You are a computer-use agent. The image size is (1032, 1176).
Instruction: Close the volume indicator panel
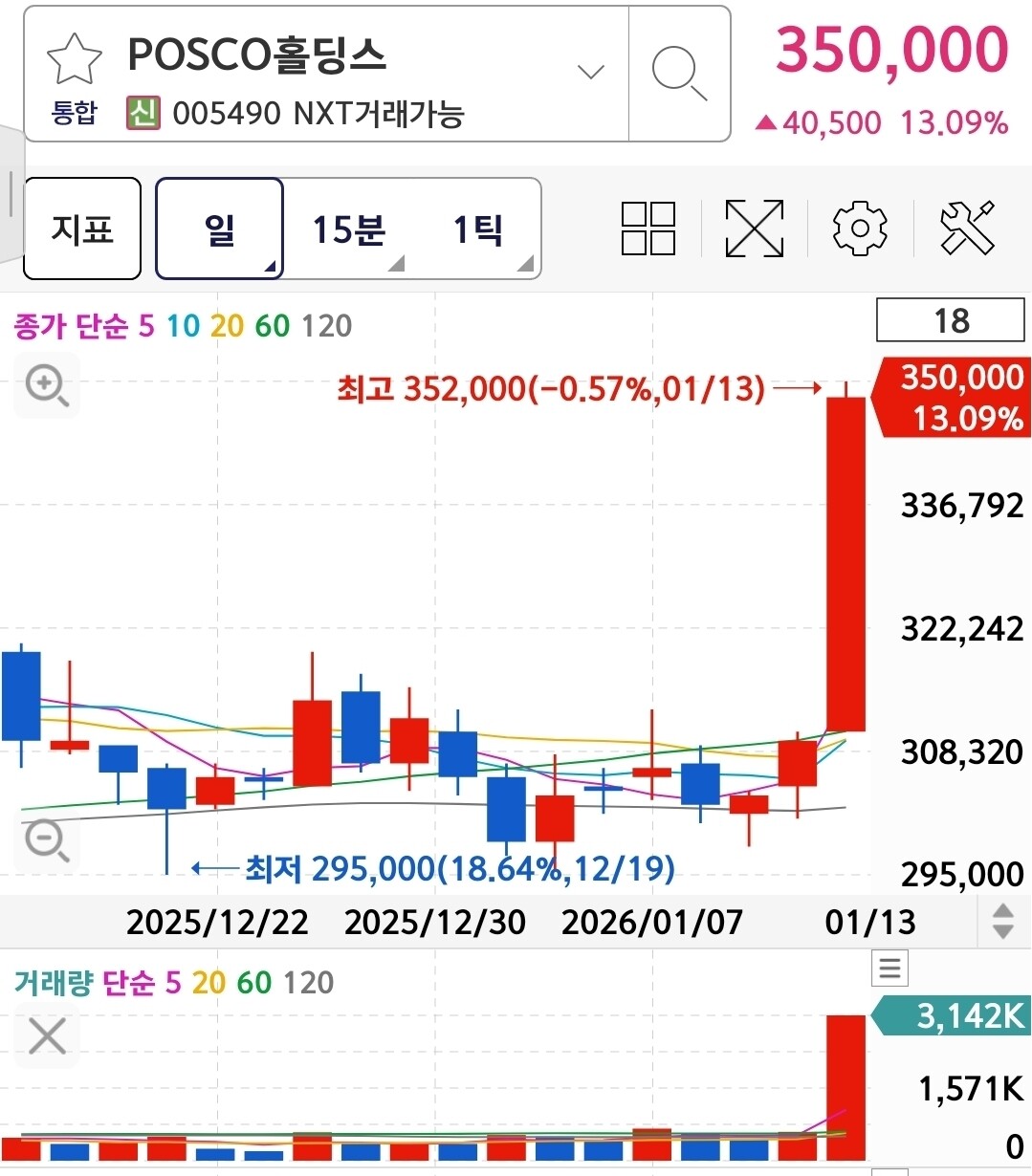47,1036
